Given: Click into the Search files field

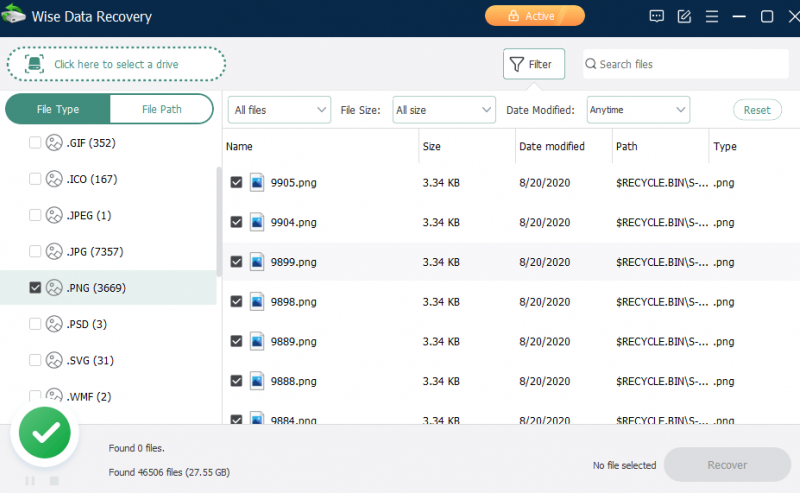Looking at the screenshot, I should [686, 64].
